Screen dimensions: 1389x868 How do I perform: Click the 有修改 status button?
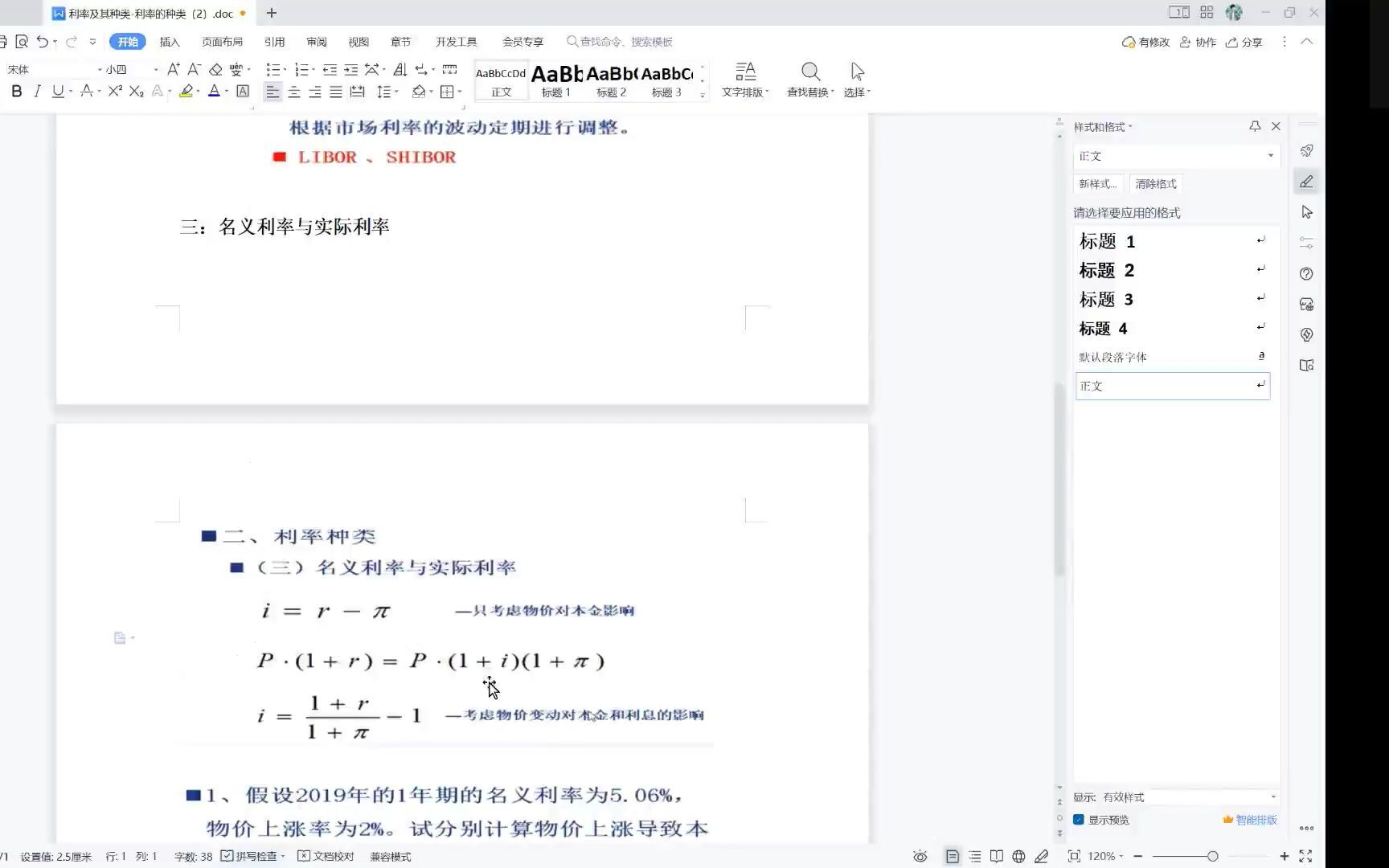[x=1145, y=42]
